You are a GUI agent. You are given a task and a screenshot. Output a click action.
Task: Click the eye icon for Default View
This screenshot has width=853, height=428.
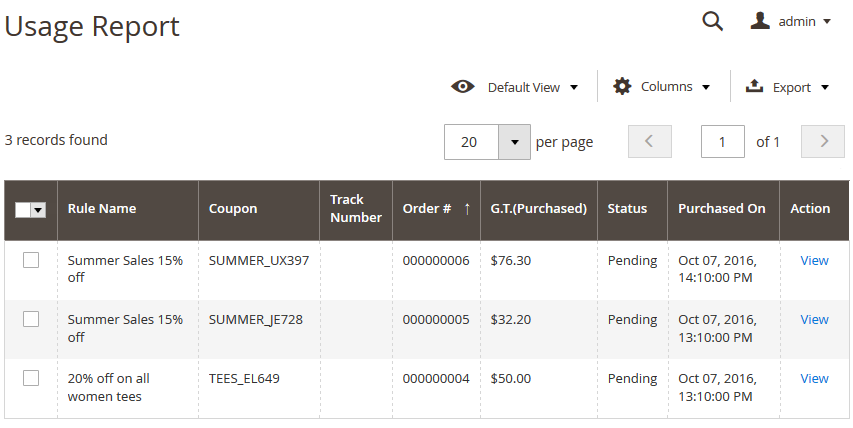[x=463, y=87]
